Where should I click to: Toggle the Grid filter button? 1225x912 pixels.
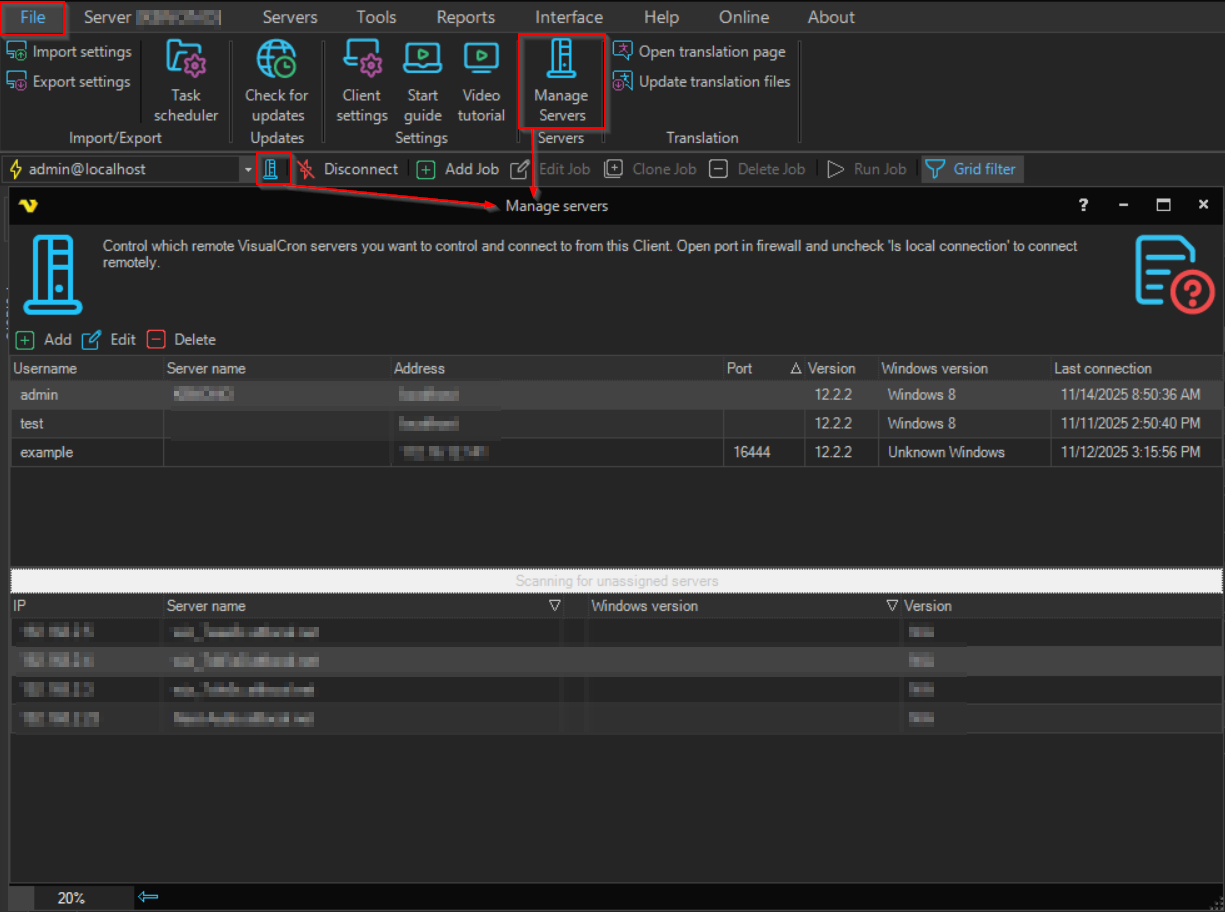click(971, 169)
